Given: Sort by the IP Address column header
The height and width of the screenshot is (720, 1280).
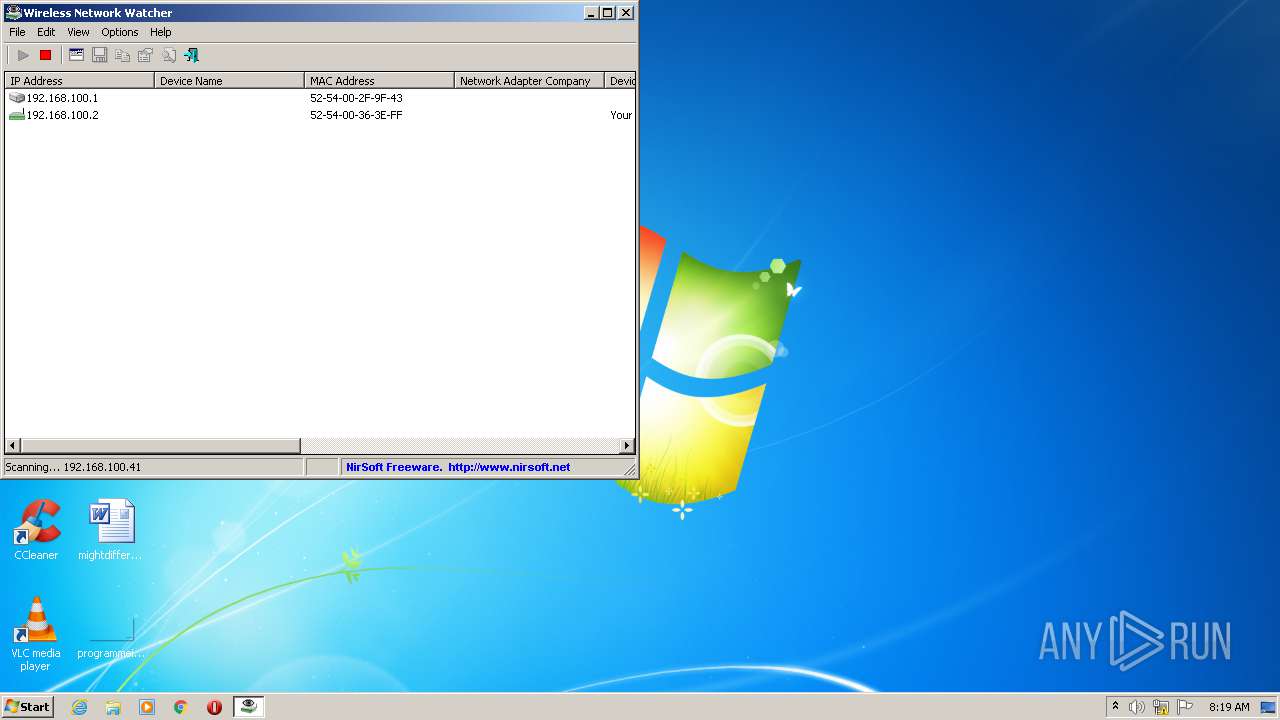Looking at the screenshot, I should pyautogui.click(x=80, y=81).
